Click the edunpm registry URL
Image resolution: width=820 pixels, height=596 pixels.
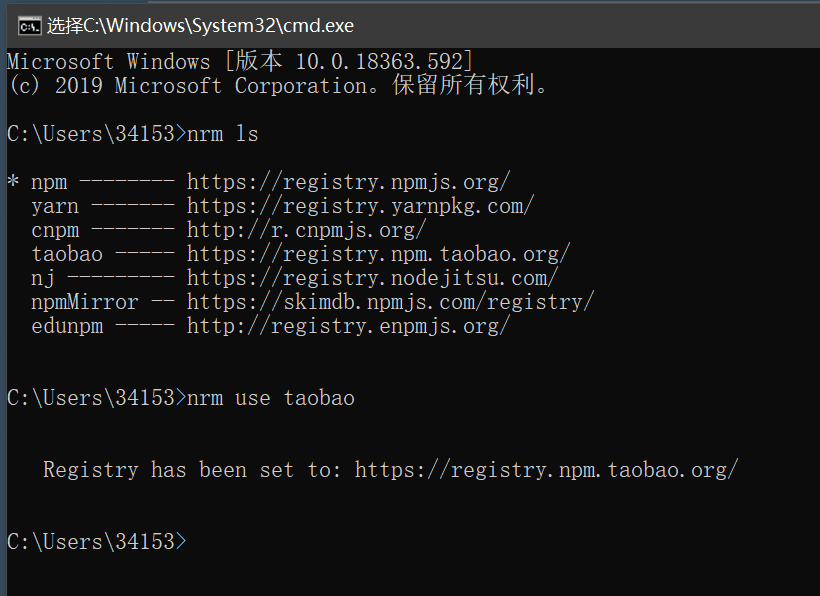(348, 326)
